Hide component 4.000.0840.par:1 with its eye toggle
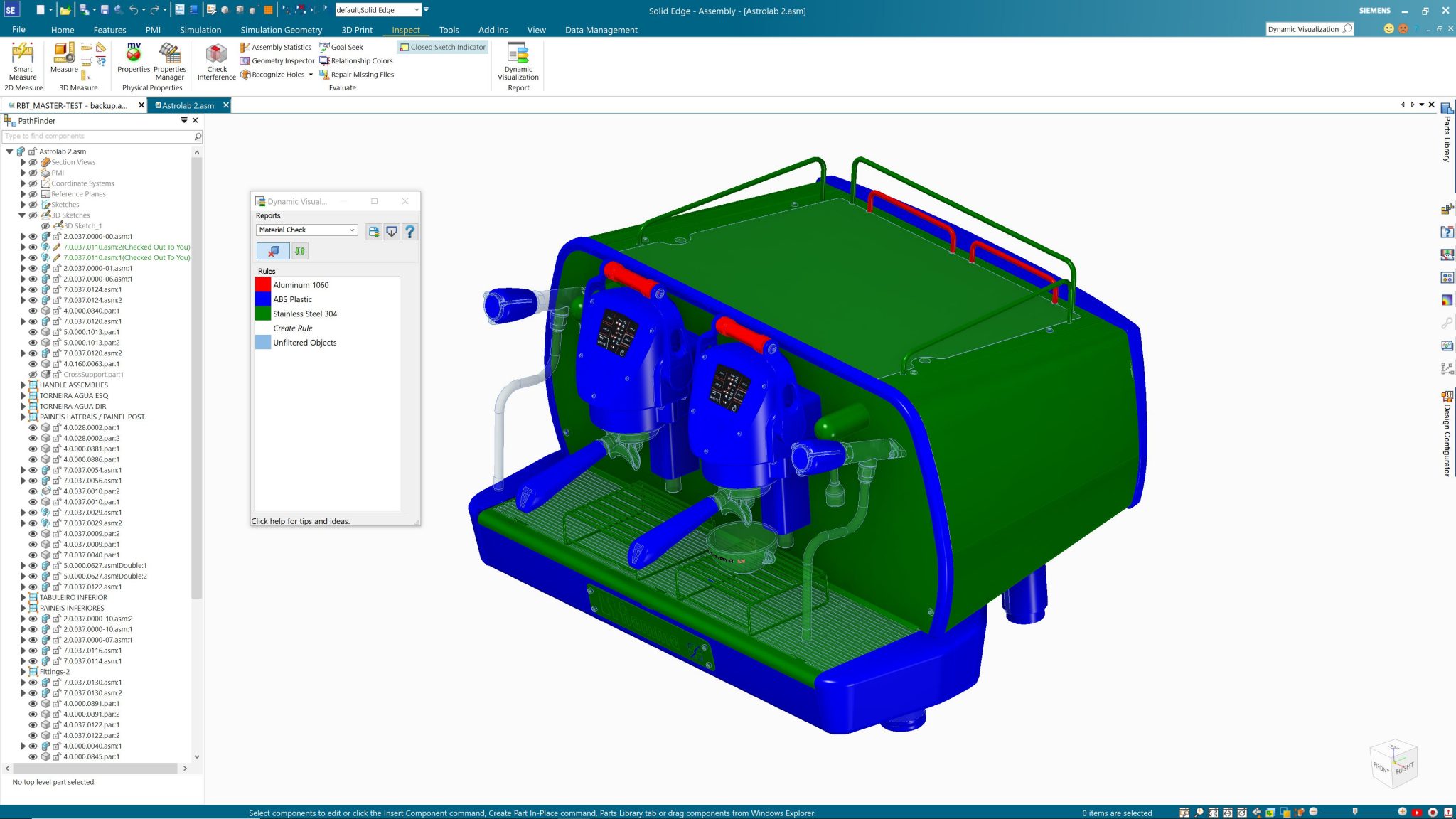Image resolution: width=1456 pixels, height=819 pixels. [33, 311]
